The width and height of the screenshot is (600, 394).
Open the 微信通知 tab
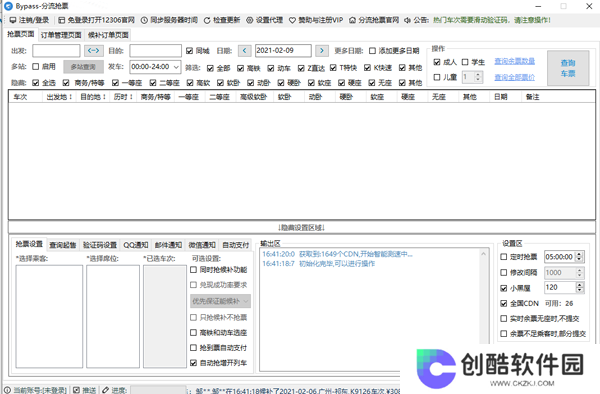pos(202,245)
